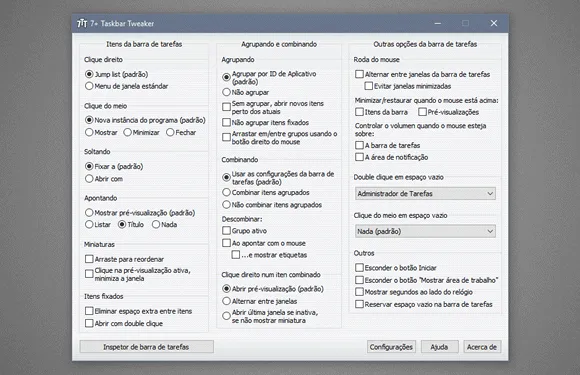The height and width of the screenshot is (375, 580).
Task: Check Pré-visualizações checkbox
Action: pyautogui.click(x=422, y=112)
